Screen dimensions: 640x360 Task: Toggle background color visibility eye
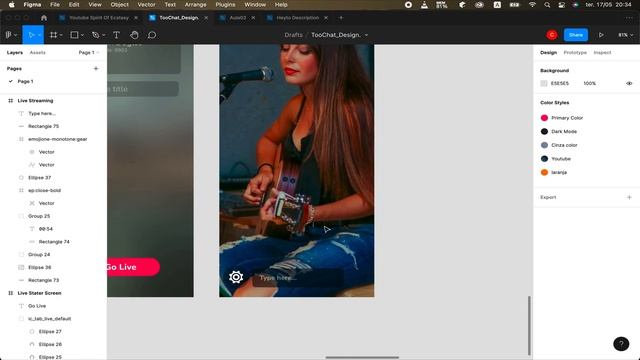[629, 83]
